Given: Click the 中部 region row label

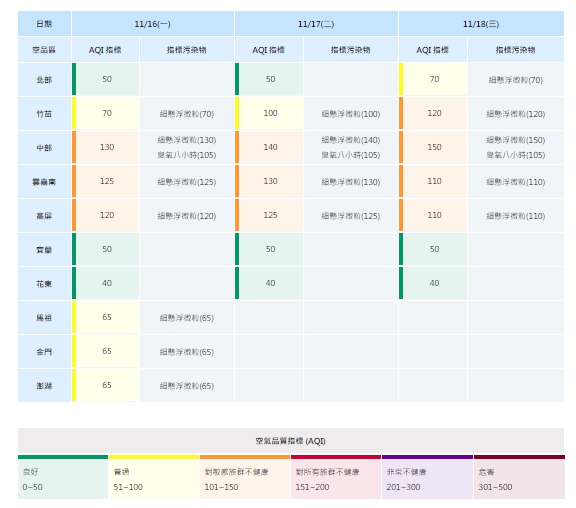Looking at the screenshot, I should click(x=44, y=147).
